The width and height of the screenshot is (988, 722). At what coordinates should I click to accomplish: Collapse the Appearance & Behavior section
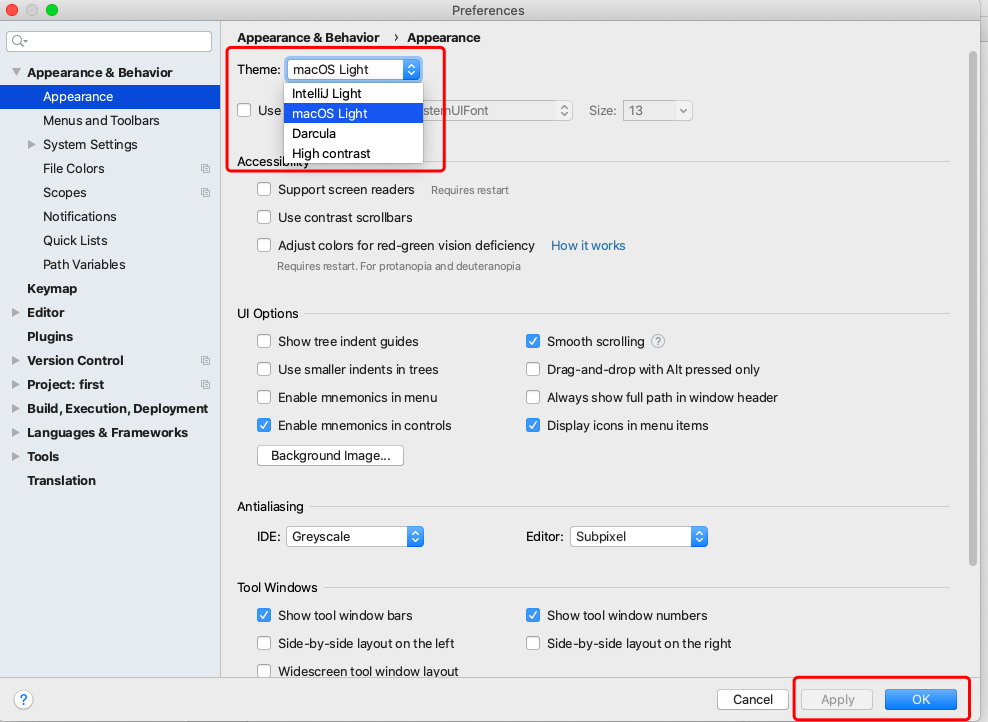click(x=16, y=72)
